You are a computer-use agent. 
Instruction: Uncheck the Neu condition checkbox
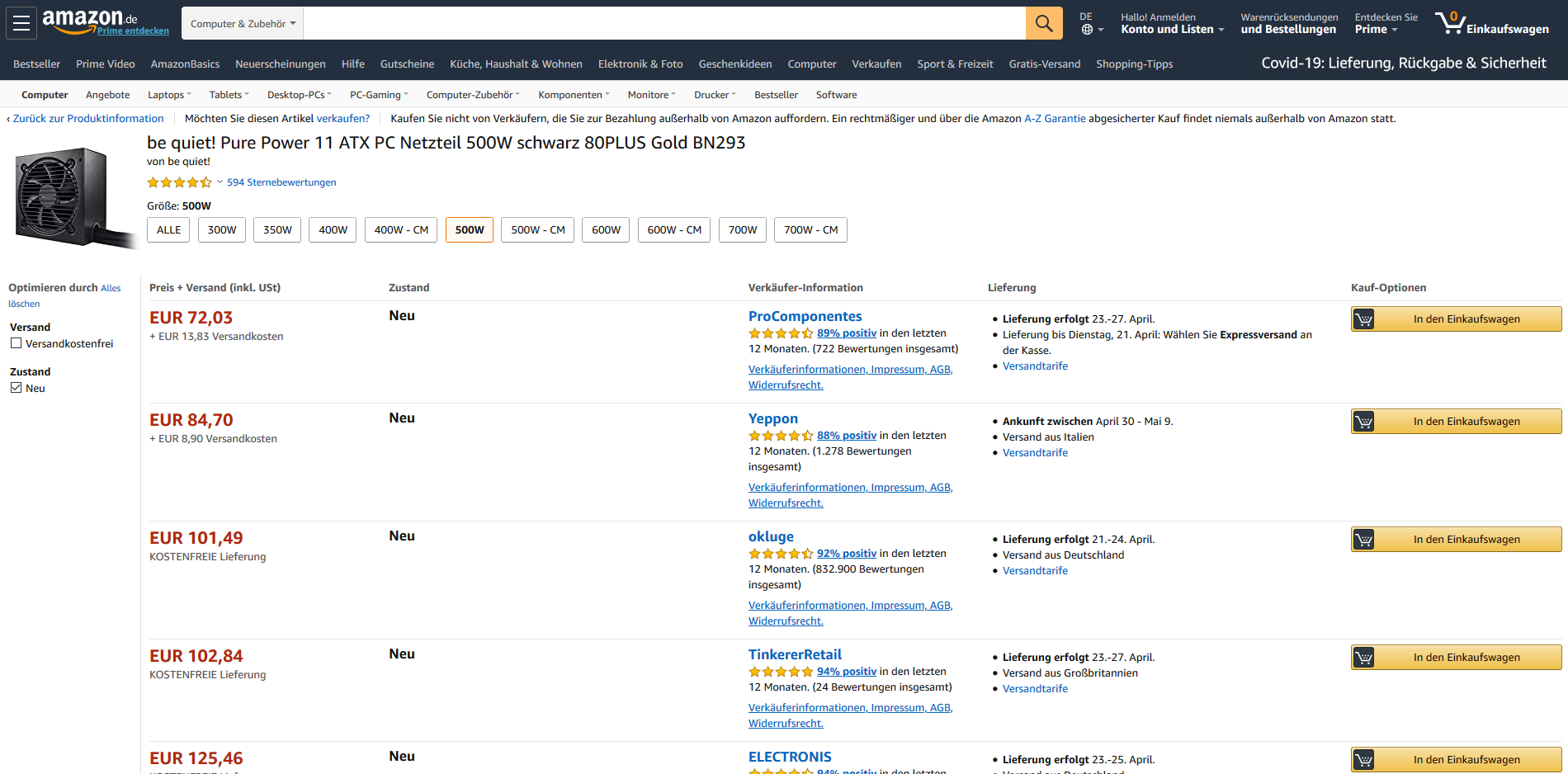16,388
